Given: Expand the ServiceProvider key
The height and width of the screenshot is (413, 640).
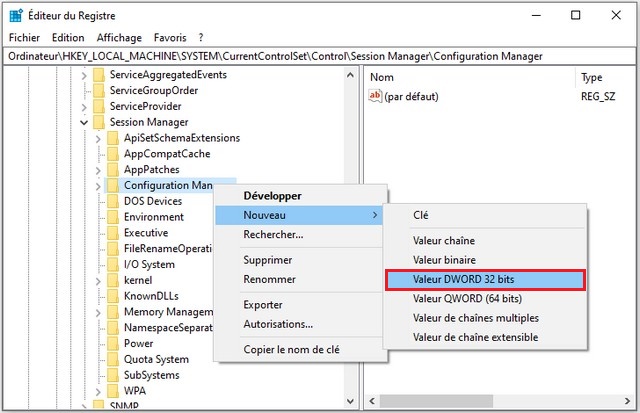Looking at the screenshot, I should point(84,107).
